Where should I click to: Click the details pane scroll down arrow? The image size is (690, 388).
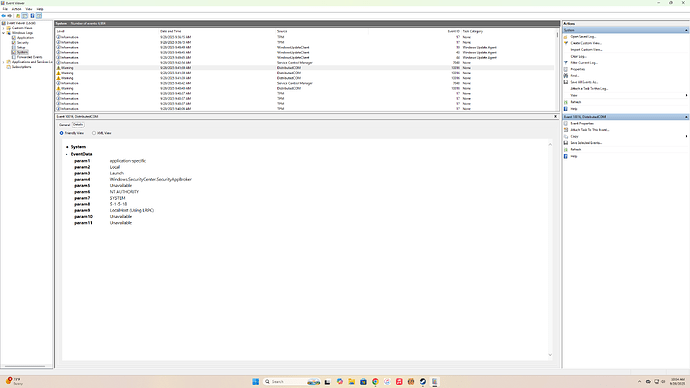pos(550,355)
